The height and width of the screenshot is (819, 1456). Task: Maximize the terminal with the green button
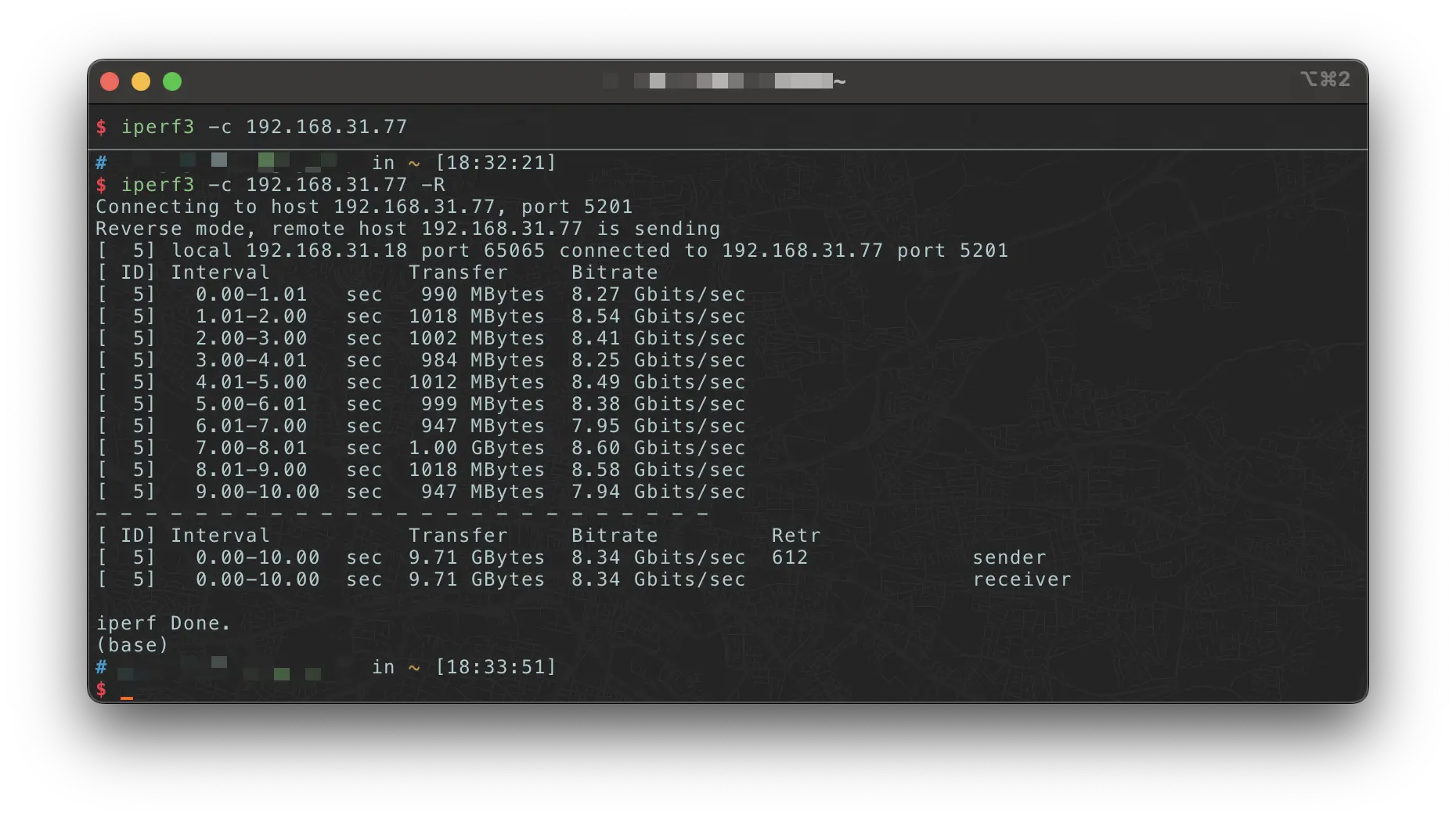point(172,81)
